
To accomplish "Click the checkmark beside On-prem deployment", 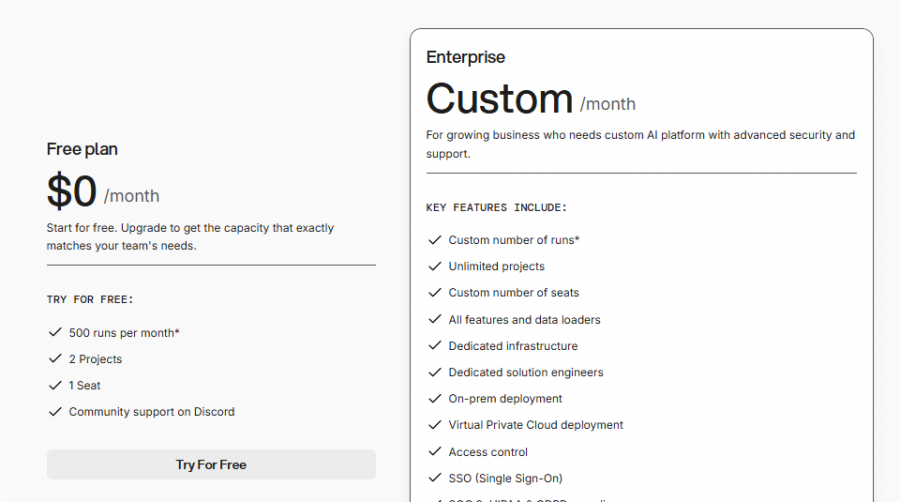I will (x=434, y=399).
